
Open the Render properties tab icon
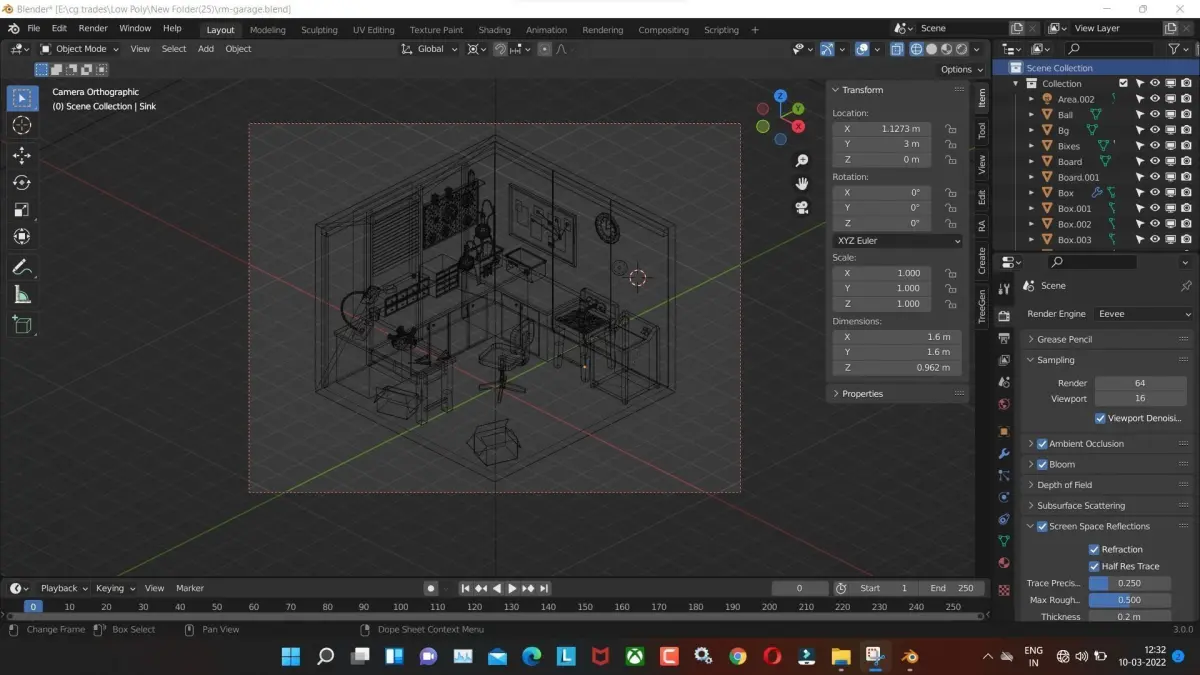tap(1004, 316)
